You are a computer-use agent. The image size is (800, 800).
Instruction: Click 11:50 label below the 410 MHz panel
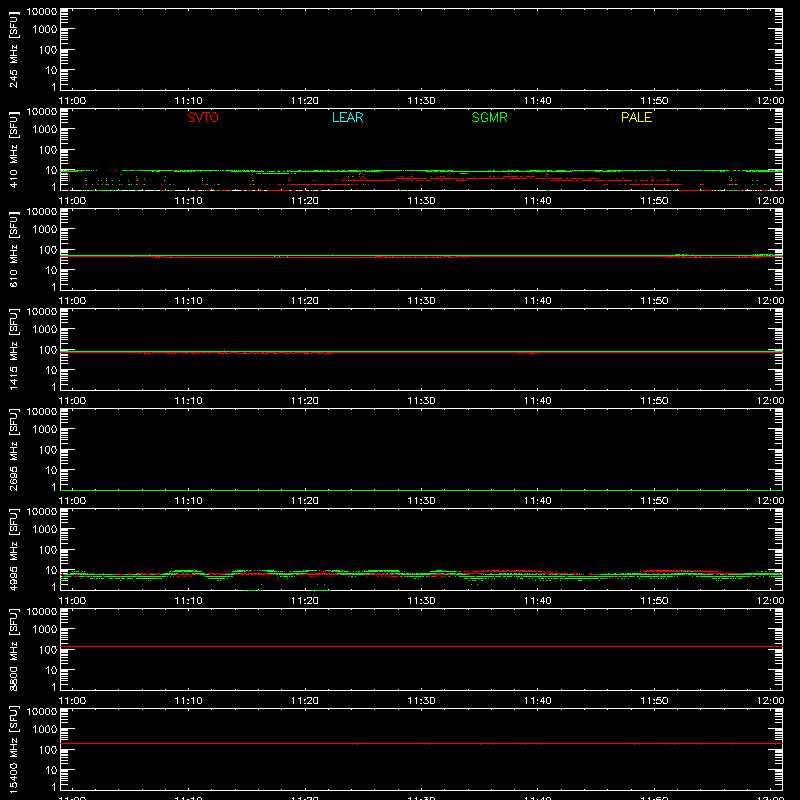coord(654,201)
